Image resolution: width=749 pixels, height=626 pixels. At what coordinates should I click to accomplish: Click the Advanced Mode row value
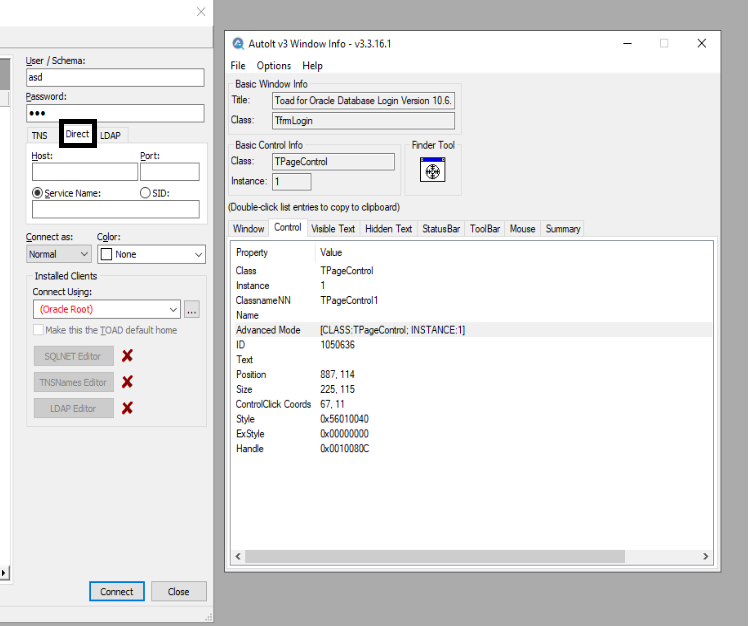pos(392,330)
